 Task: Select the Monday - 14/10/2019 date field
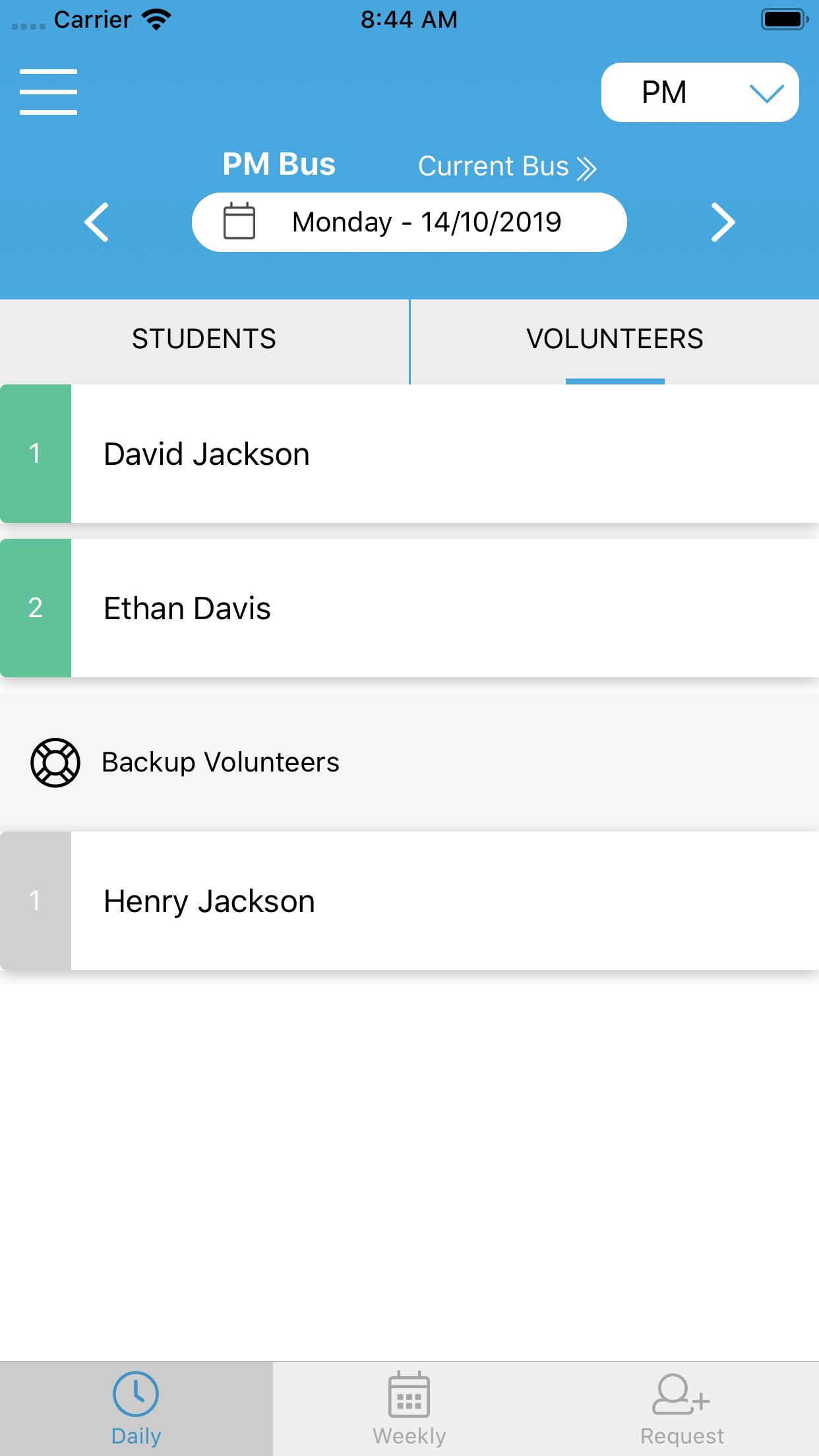[409, 222]
